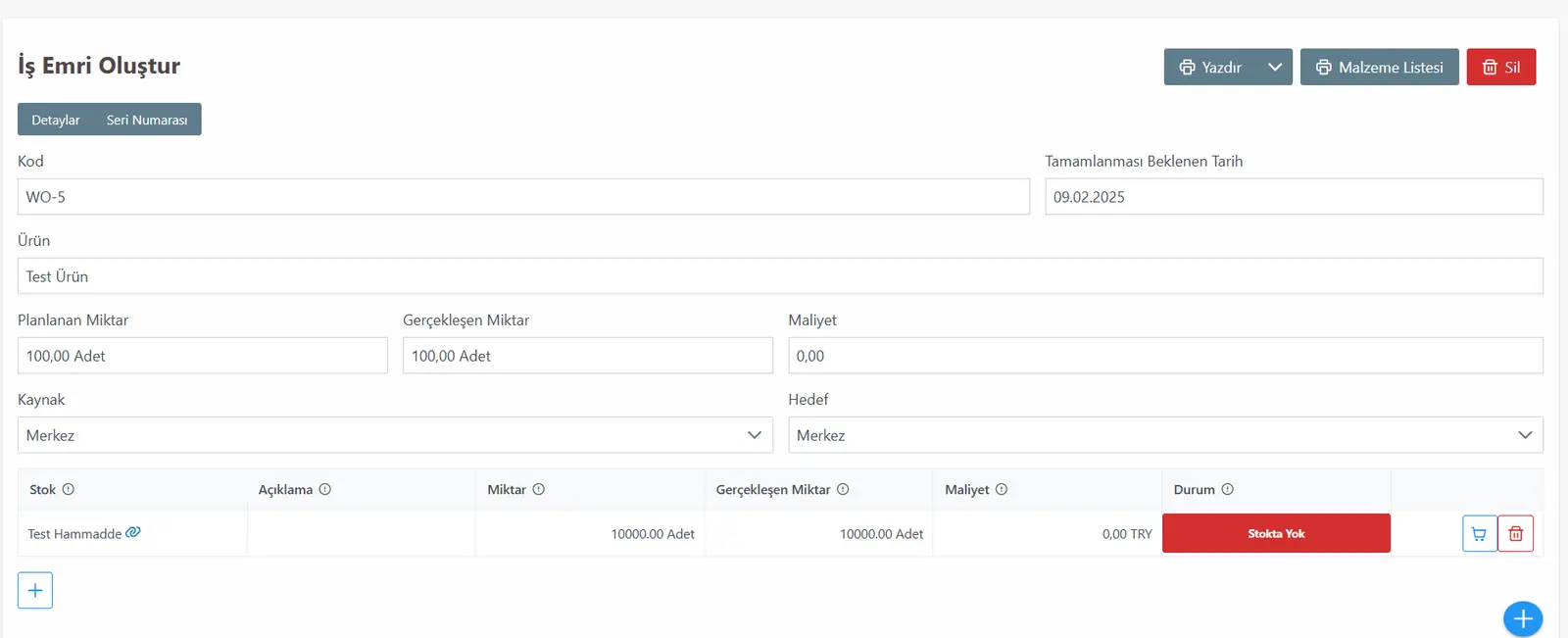This screenshot has height=638, width=1568.
Task: Click the Test Hammadde stock cell
Action: click(x=132, y=534)
